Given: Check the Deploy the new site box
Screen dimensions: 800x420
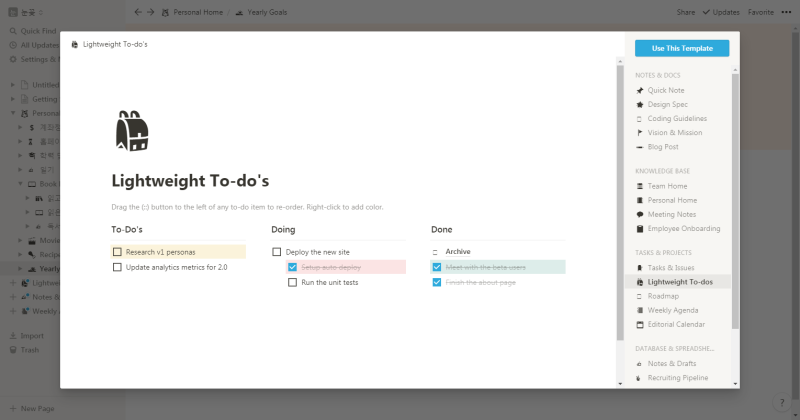Looking at the screenshot, I should [277, 252].
